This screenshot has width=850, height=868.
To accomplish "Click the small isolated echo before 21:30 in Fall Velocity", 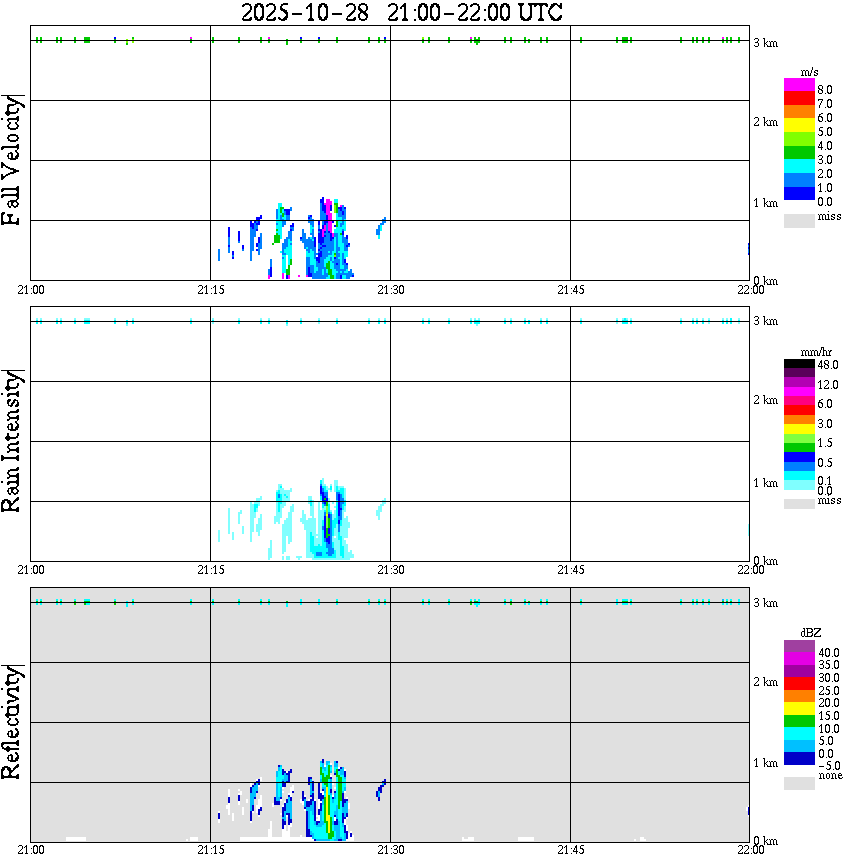I will [381, 227].
